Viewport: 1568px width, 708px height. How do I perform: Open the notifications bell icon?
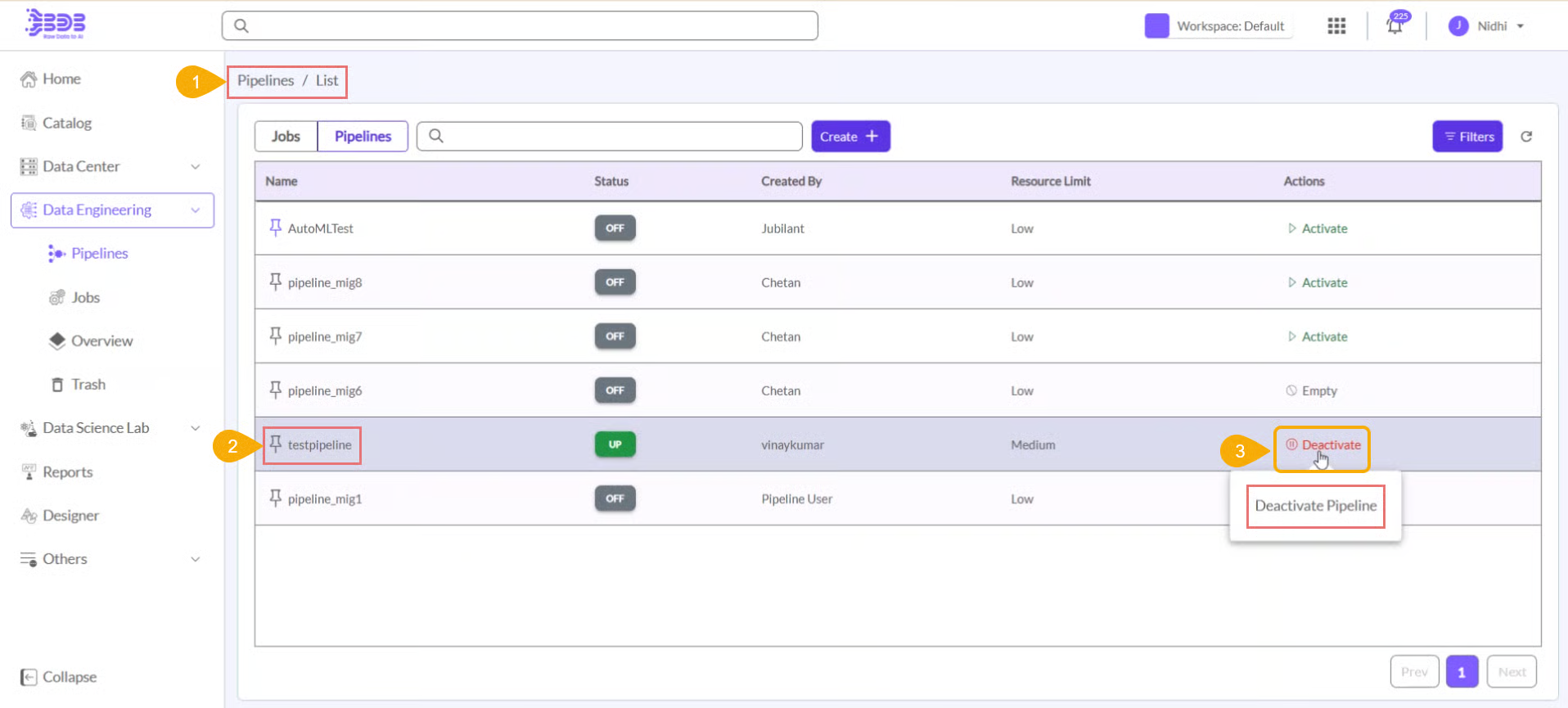[x=1395, y=26]
